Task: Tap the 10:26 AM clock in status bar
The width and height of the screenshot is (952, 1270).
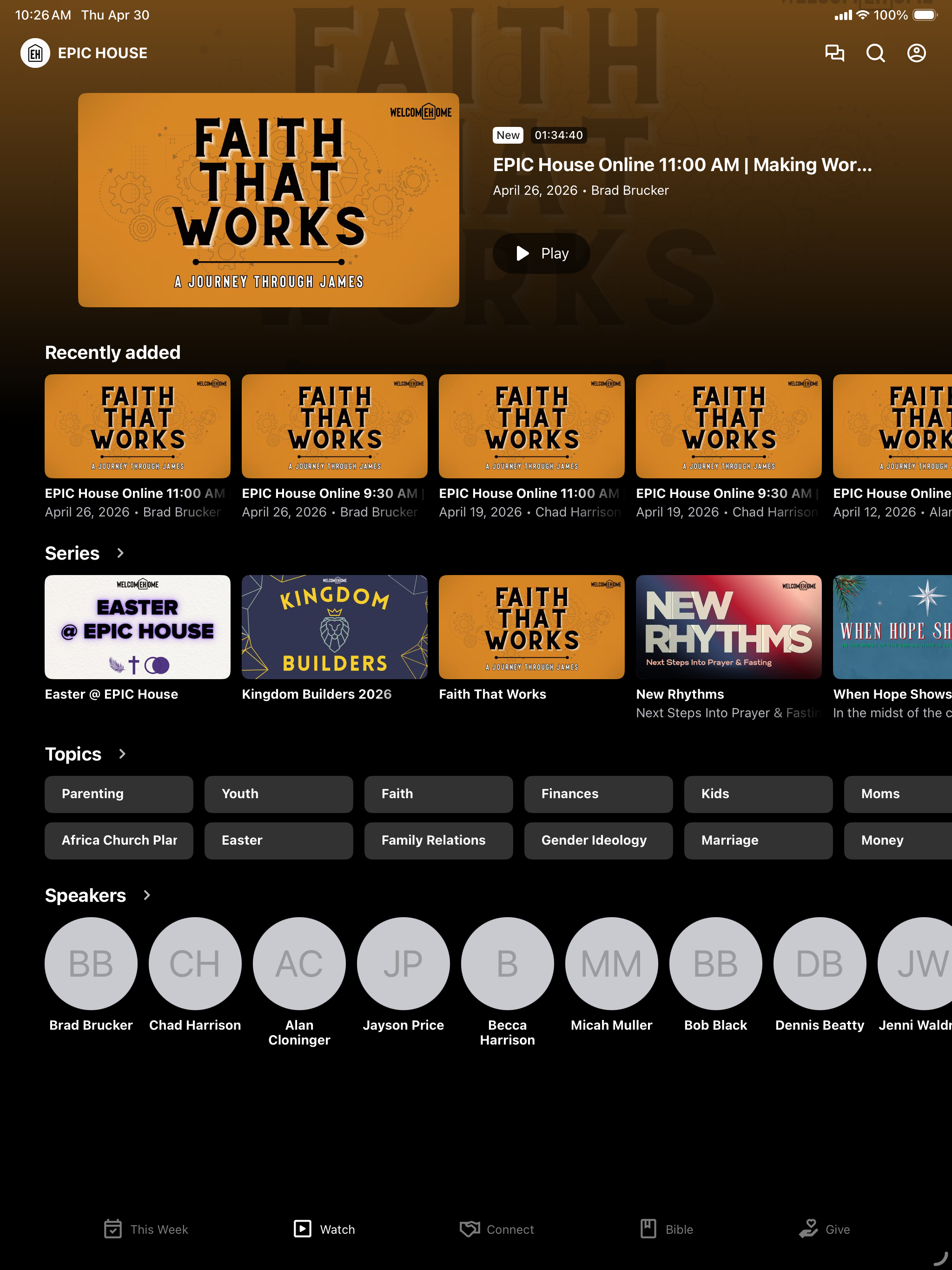Action: (43, 15)
